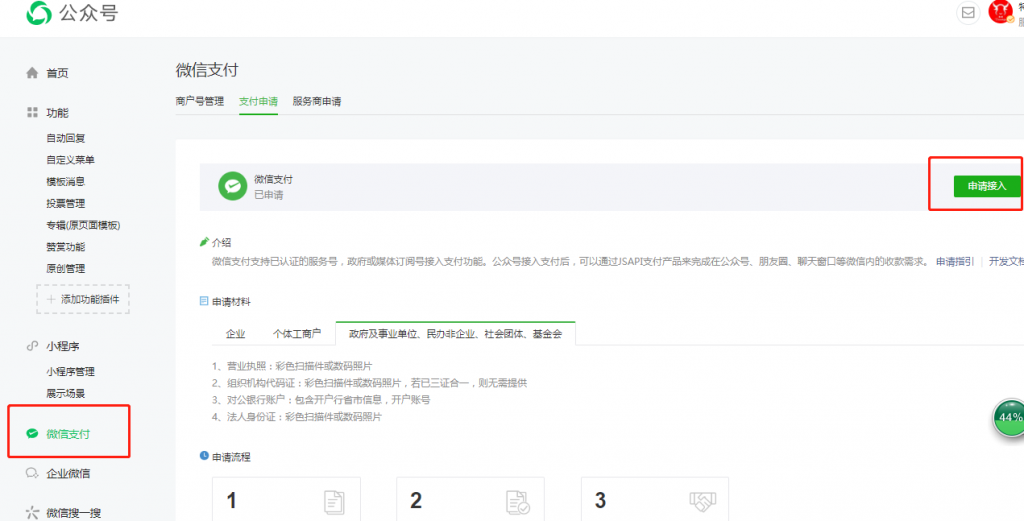Click the 添加功能插件 button
The height and width of the screenshot is (521, 1024).
83,299
